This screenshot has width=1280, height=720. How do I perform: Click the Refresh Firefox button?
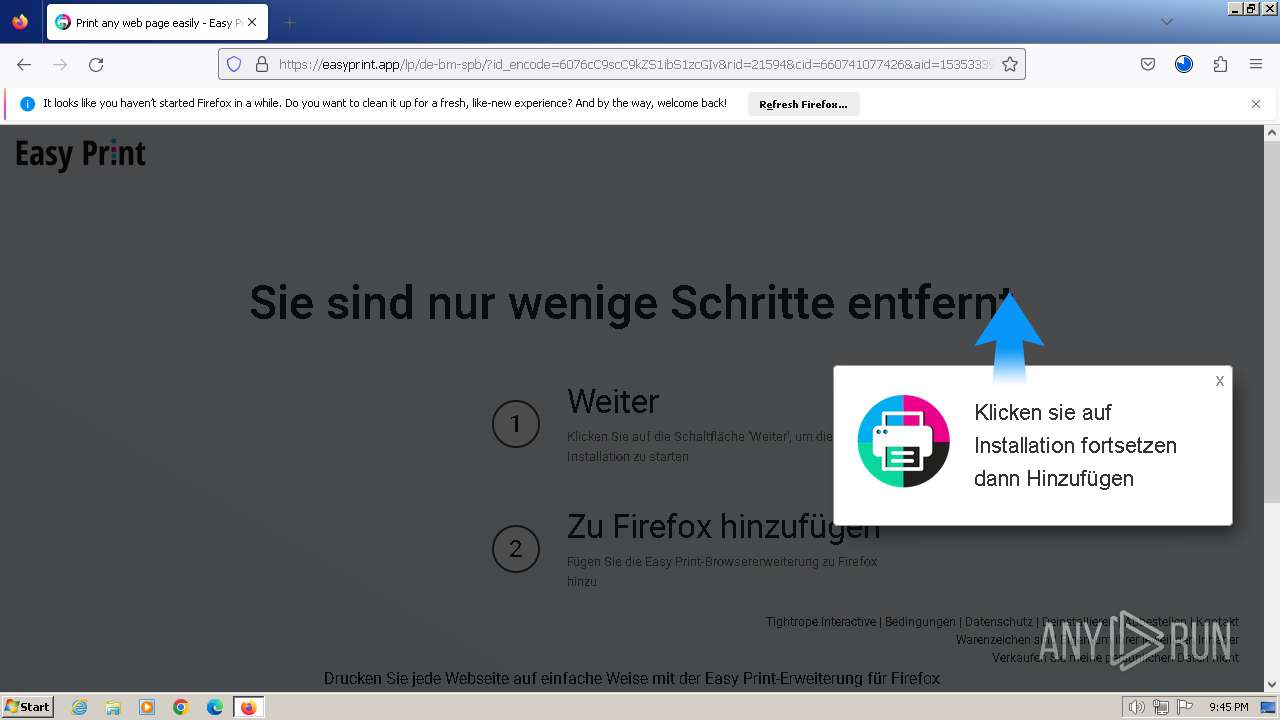coord(803,104)
